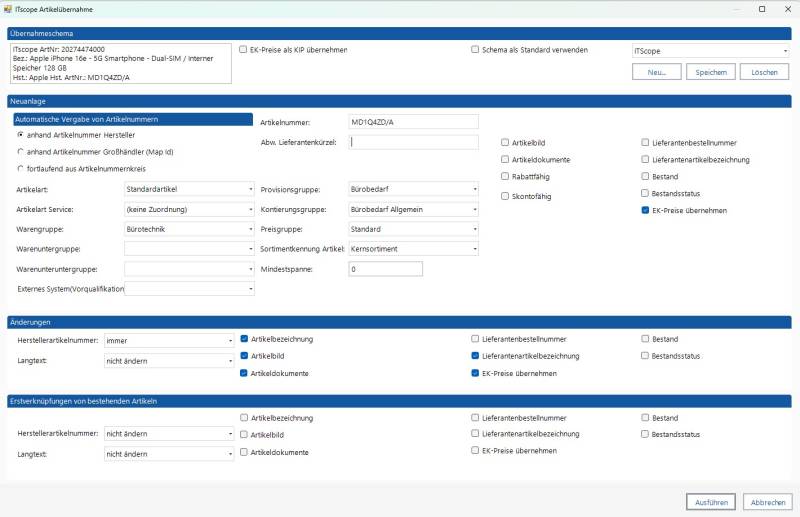
Task: Click the ITscope app icon in title bar
Action: coord(9,8)
